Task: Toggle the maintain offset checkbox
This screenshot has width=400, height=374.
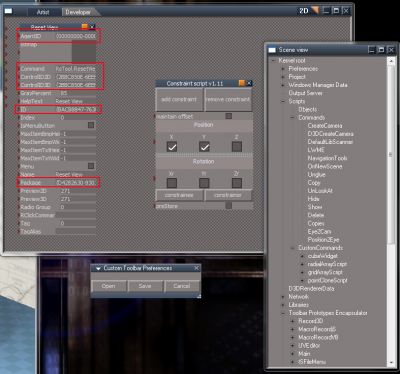Action: pos(229,116)
